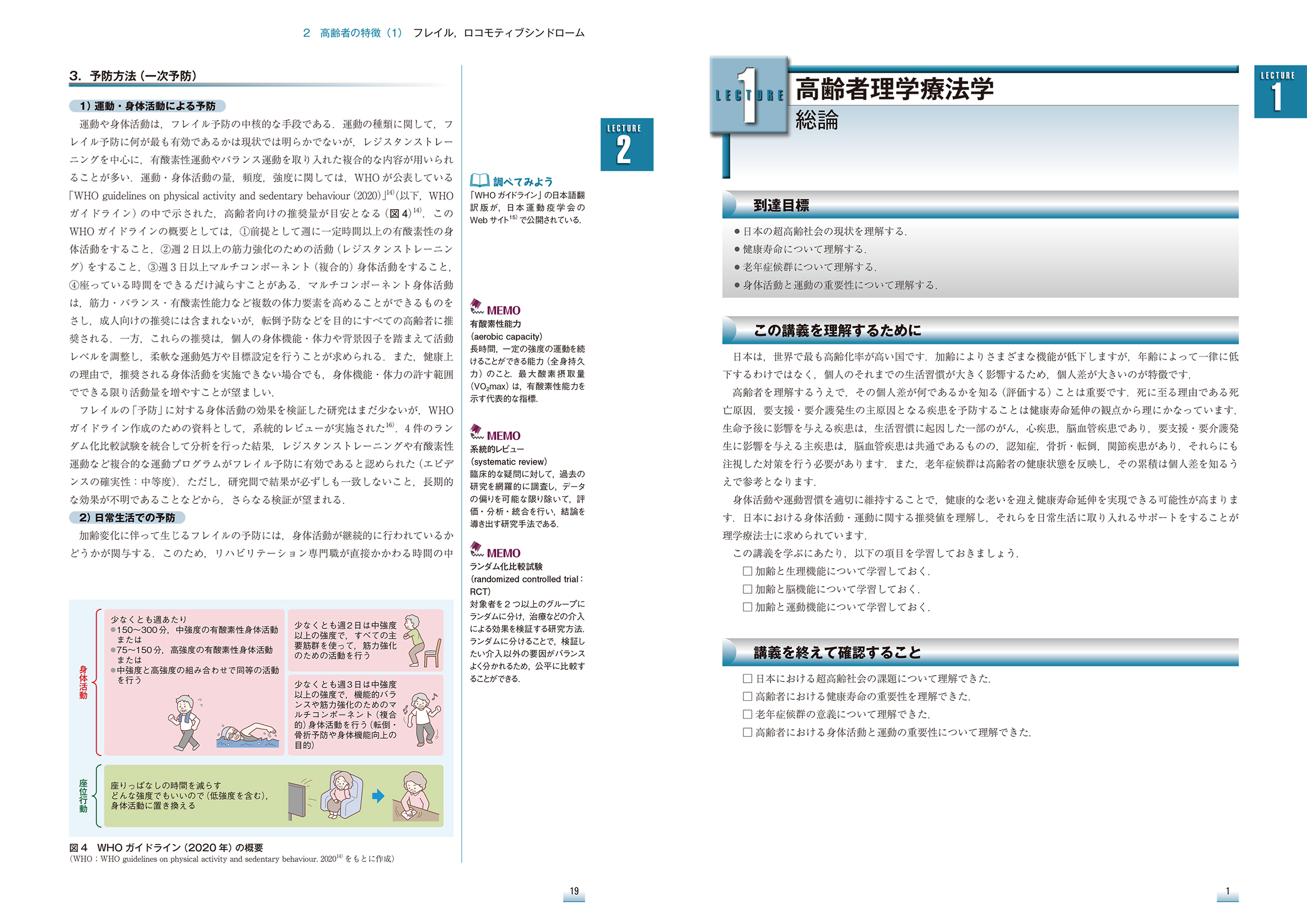Click the subheading 1) 運動・身体活動による予防

point(147,106)
